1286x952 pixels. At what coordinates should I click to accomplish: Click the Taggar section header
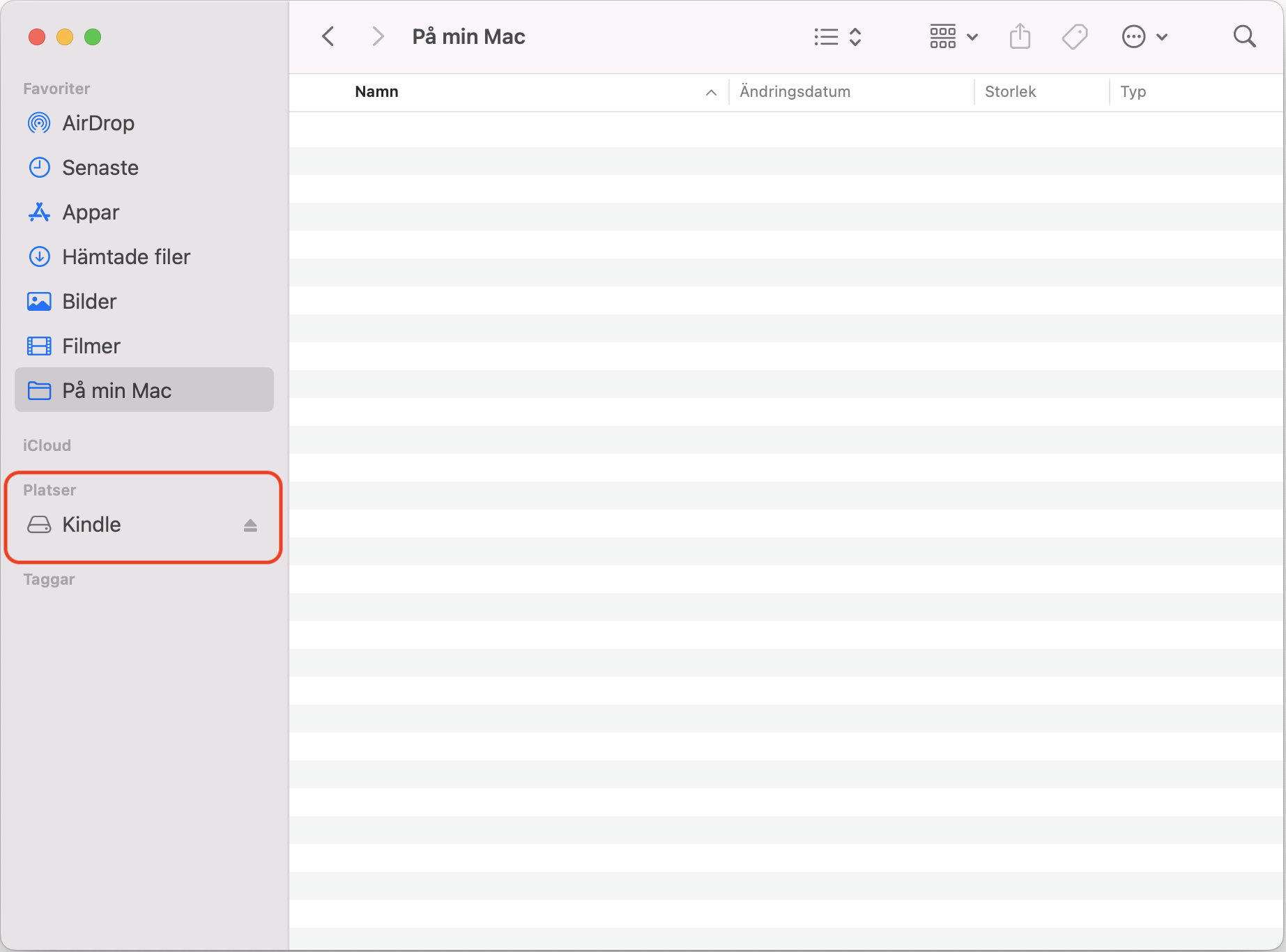[x=49, y=580]
